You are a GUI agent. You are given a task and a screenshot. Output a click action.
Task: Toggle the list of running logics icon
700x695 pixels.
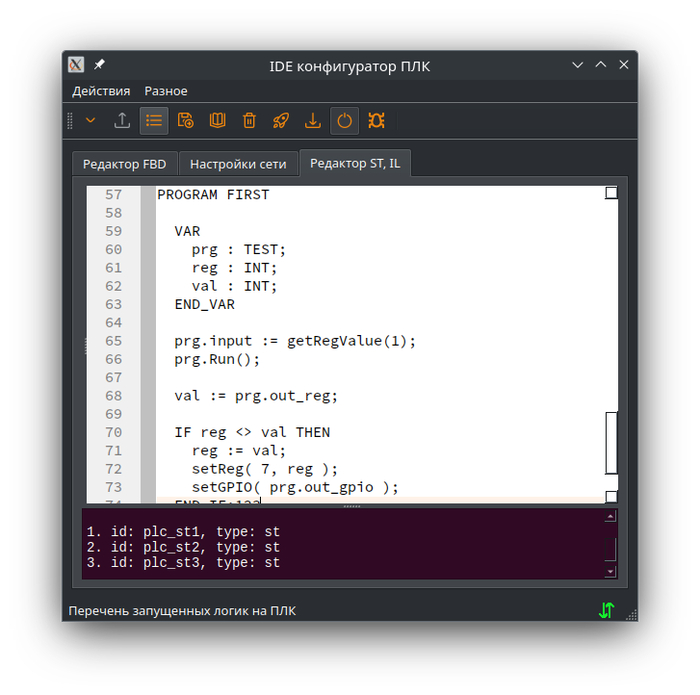[154, 121]
